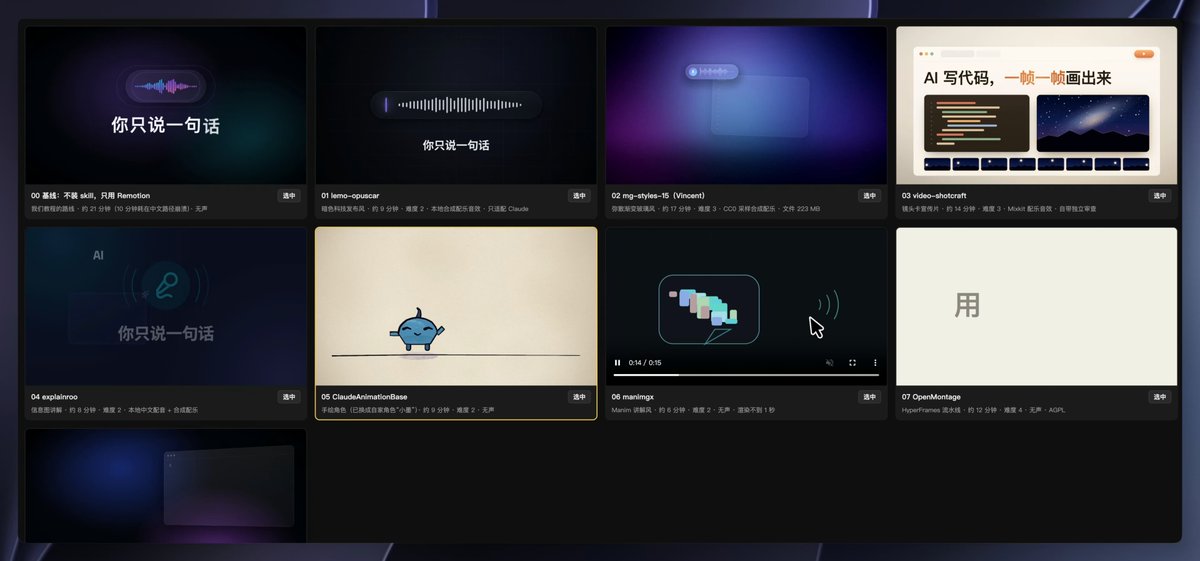Open the 05 ClaudeAnimationBase character thumbnail
The width and height of the screenshot is (1200, 561).
coord(456,307)
